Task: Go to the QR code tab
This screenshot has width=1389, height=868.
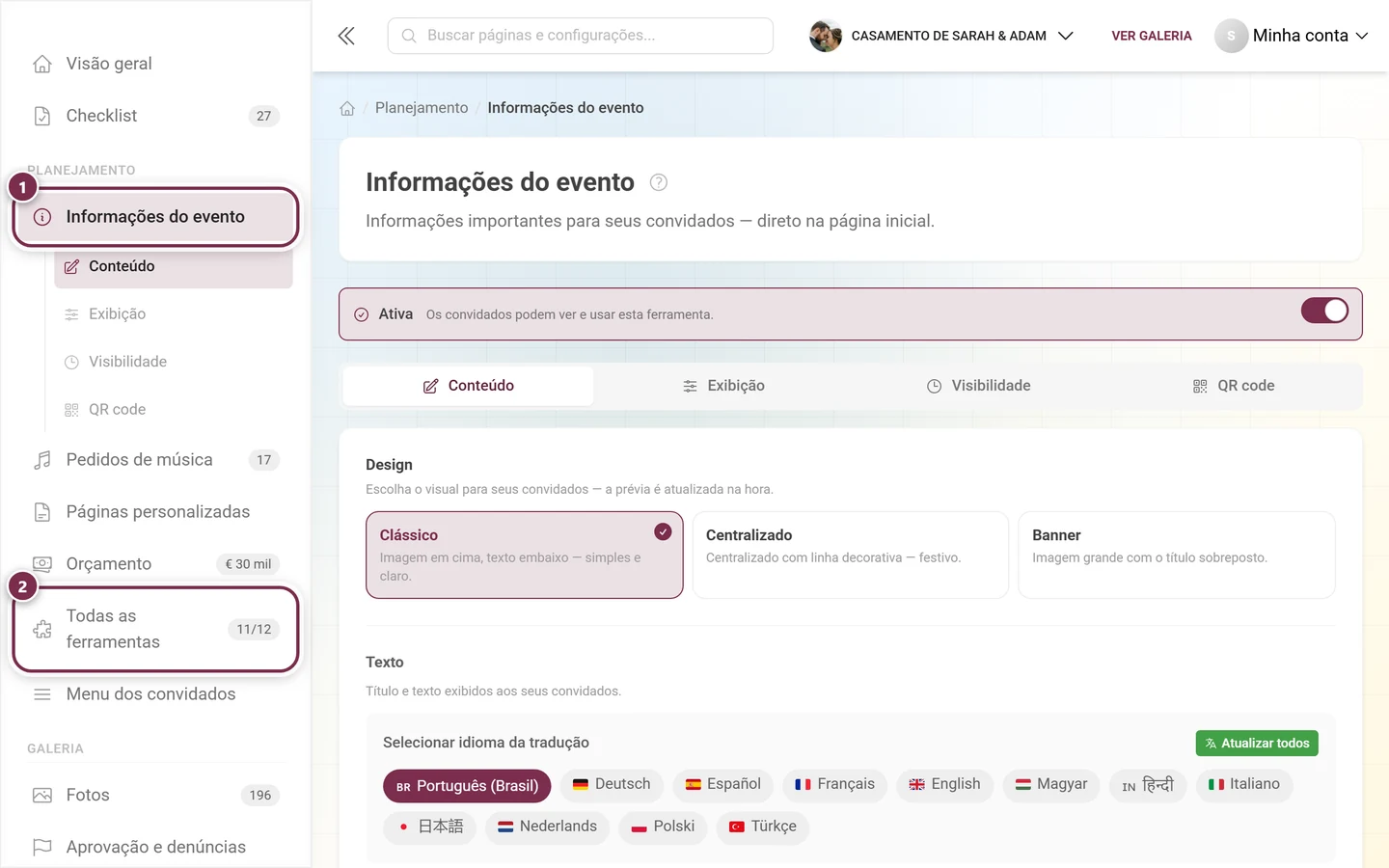Action: [x=1234, y=386]
